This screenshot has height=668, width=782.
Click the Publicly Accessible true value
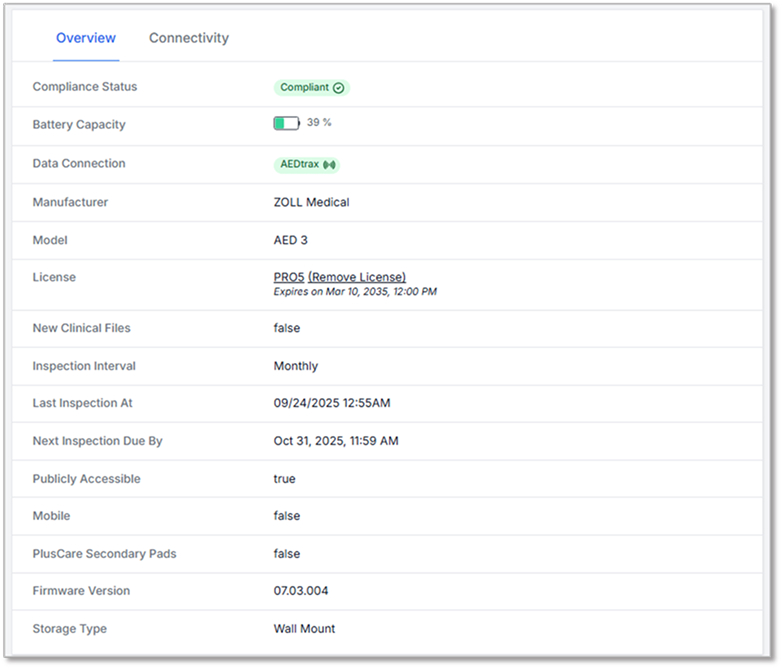coord(285,479)
